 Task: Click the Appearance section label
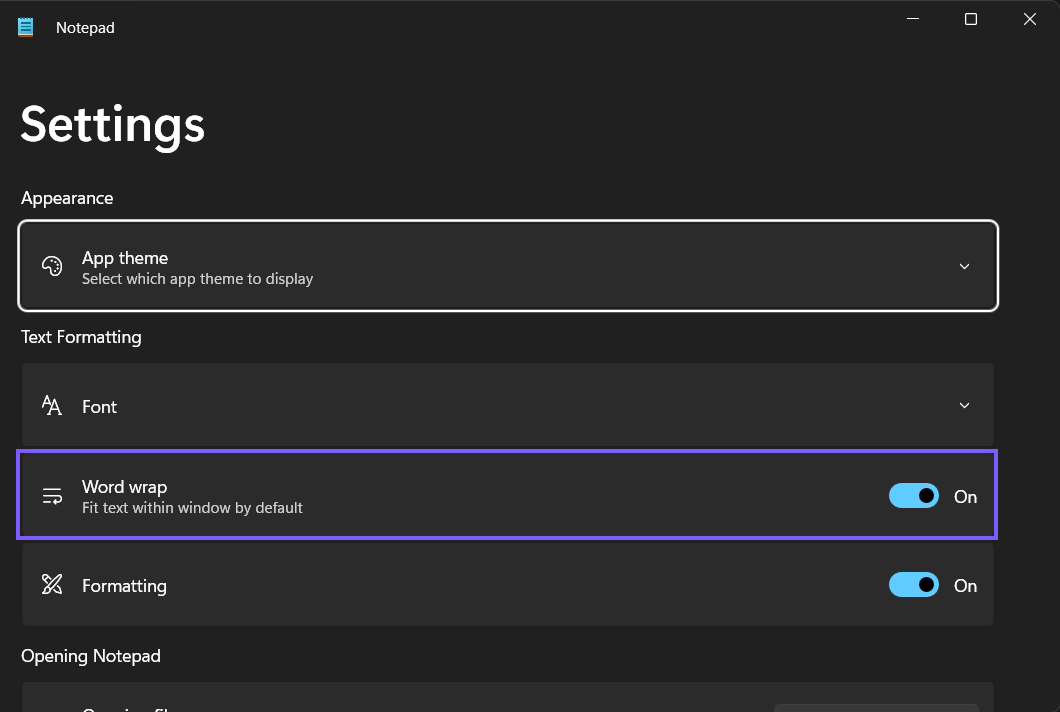click(x=67, y=198)
